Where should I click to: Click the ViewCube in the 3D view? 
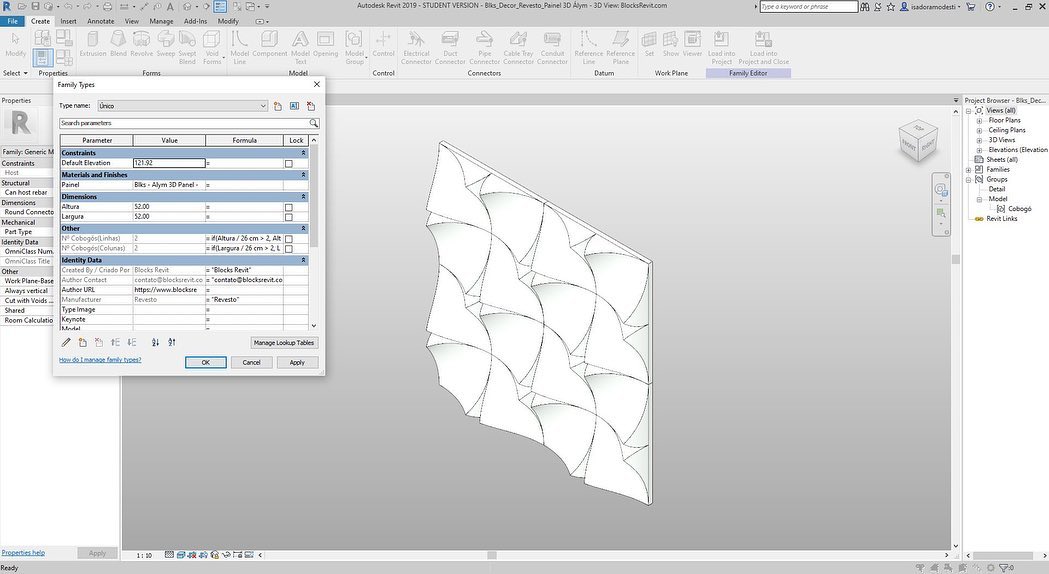point(918,140)
